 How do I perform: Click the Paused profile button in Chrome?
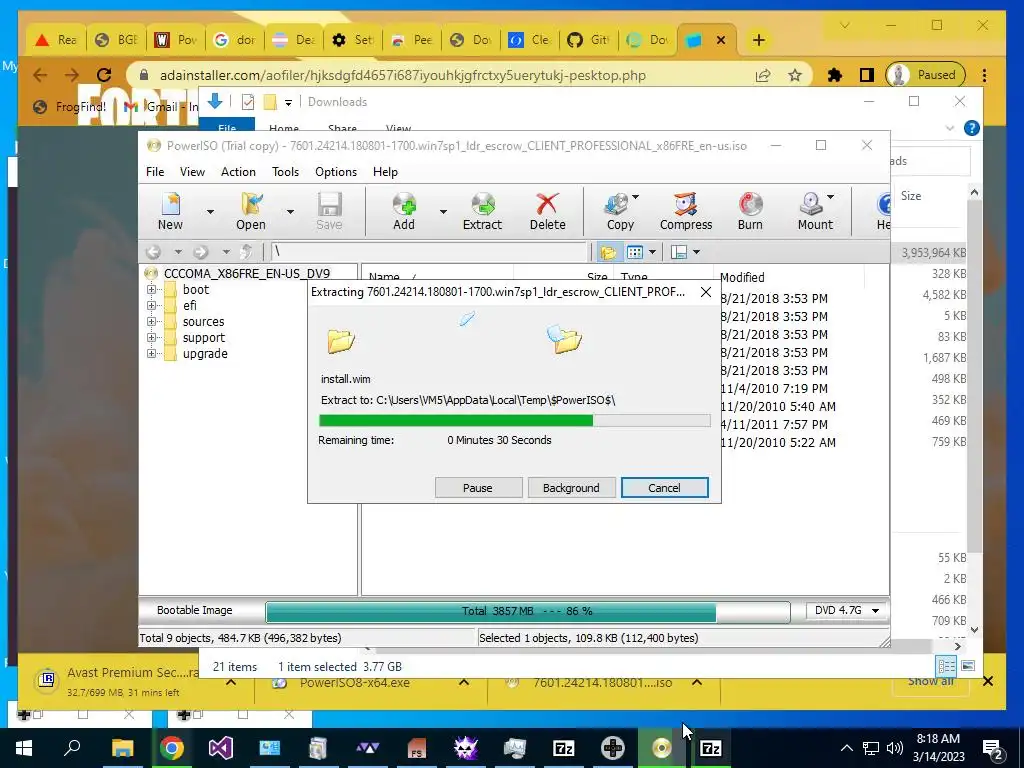pyautogui.click(x=925, y=75)
